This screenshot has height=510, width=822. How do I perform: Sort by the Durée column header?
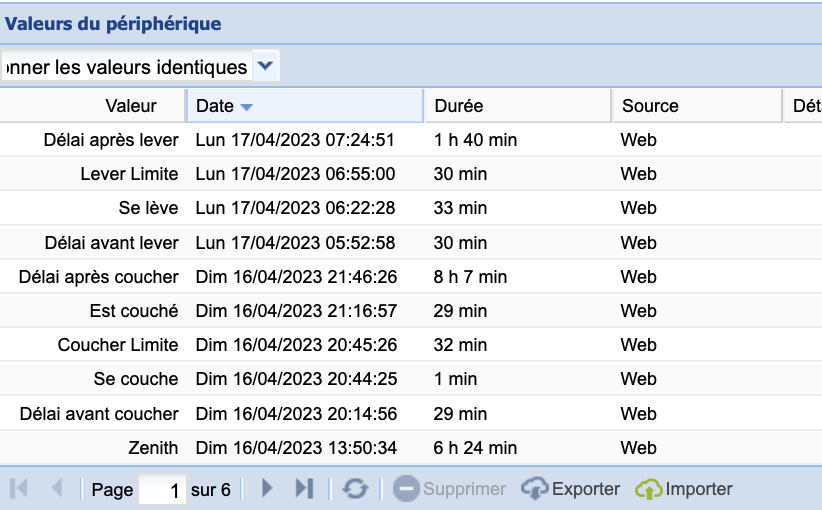tap(458, 106)
